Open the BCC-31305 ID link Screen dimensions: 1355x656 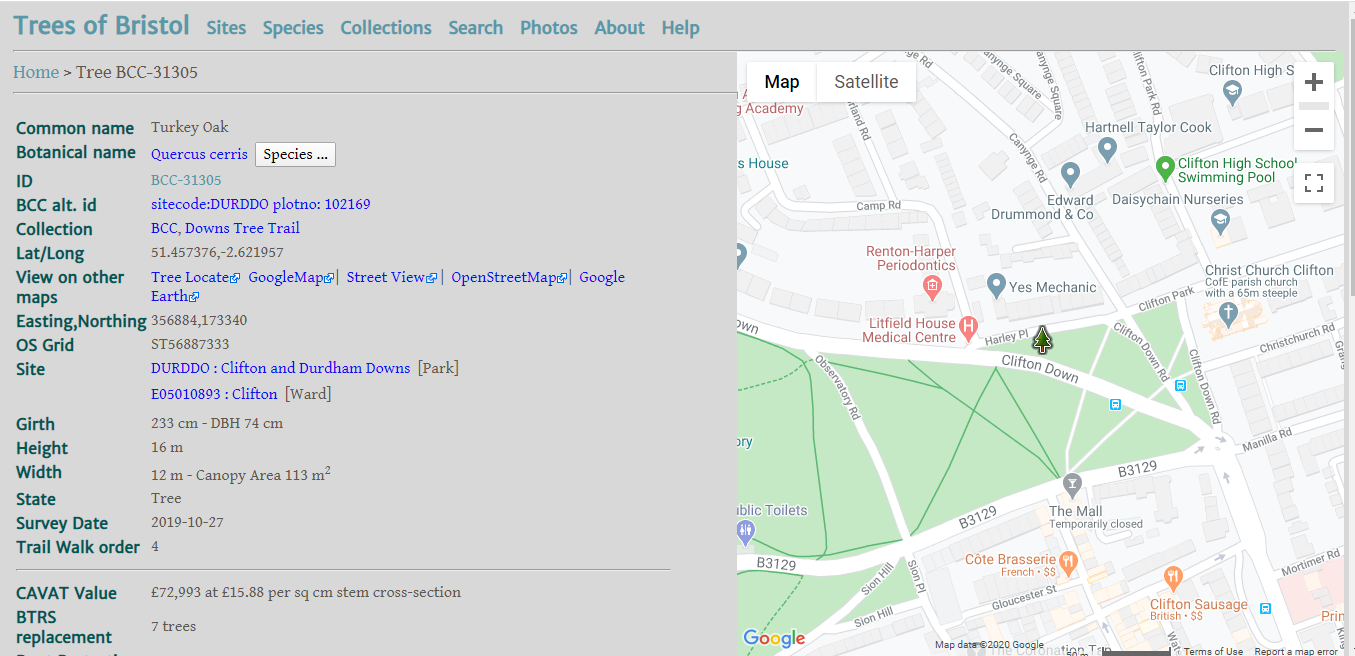click(186, 180)
